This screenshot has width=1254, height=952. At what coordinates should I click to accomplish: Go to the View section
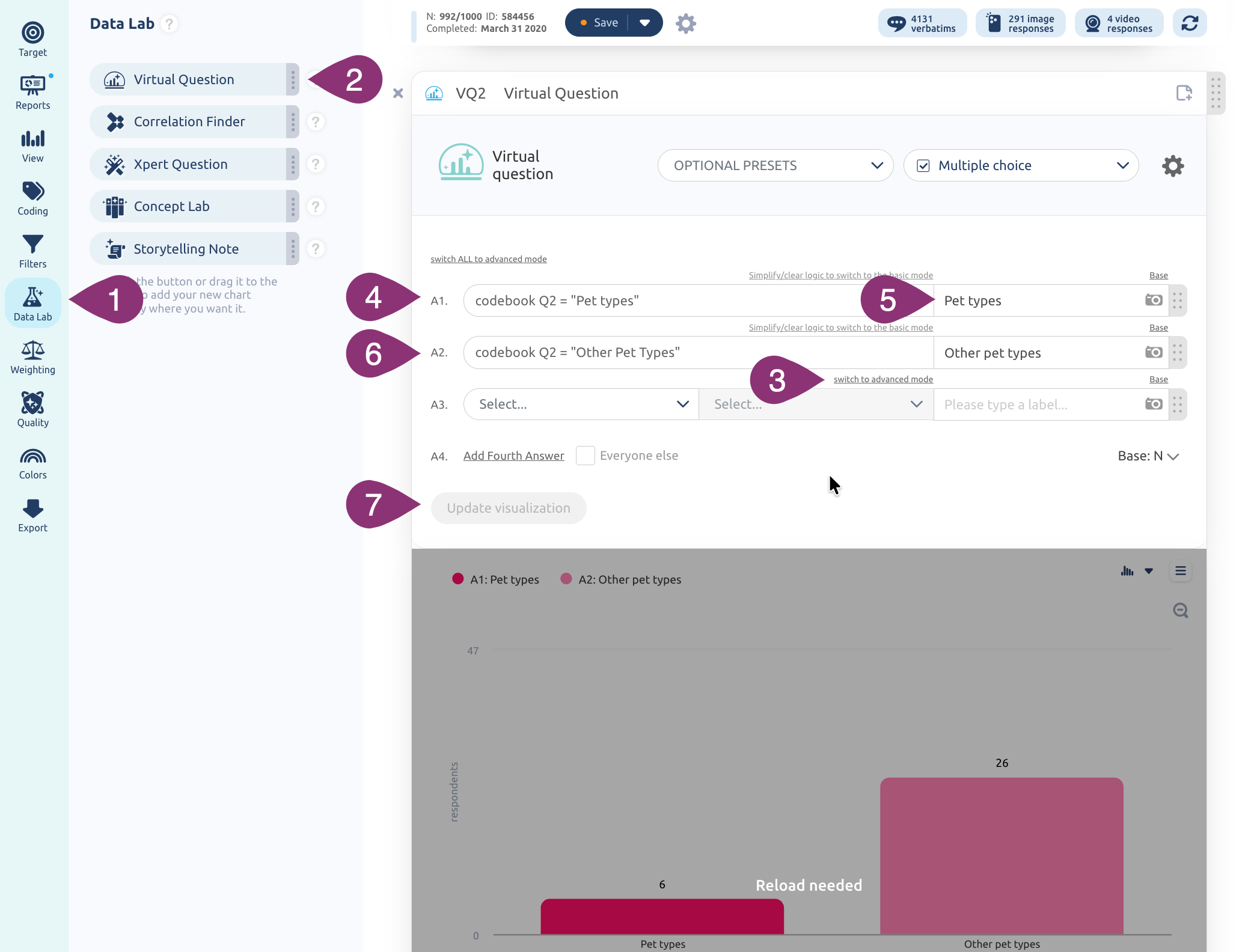(x=32, y=146)
